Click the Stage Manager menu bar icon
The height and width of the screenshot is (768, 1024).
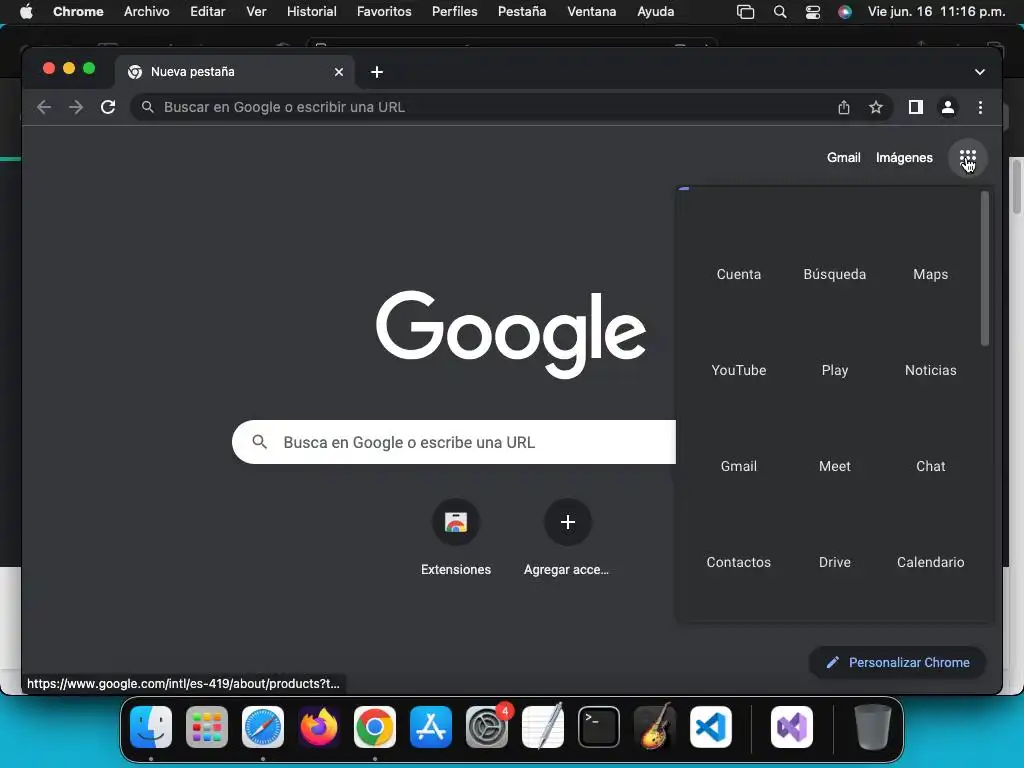[x=745, y=11]
